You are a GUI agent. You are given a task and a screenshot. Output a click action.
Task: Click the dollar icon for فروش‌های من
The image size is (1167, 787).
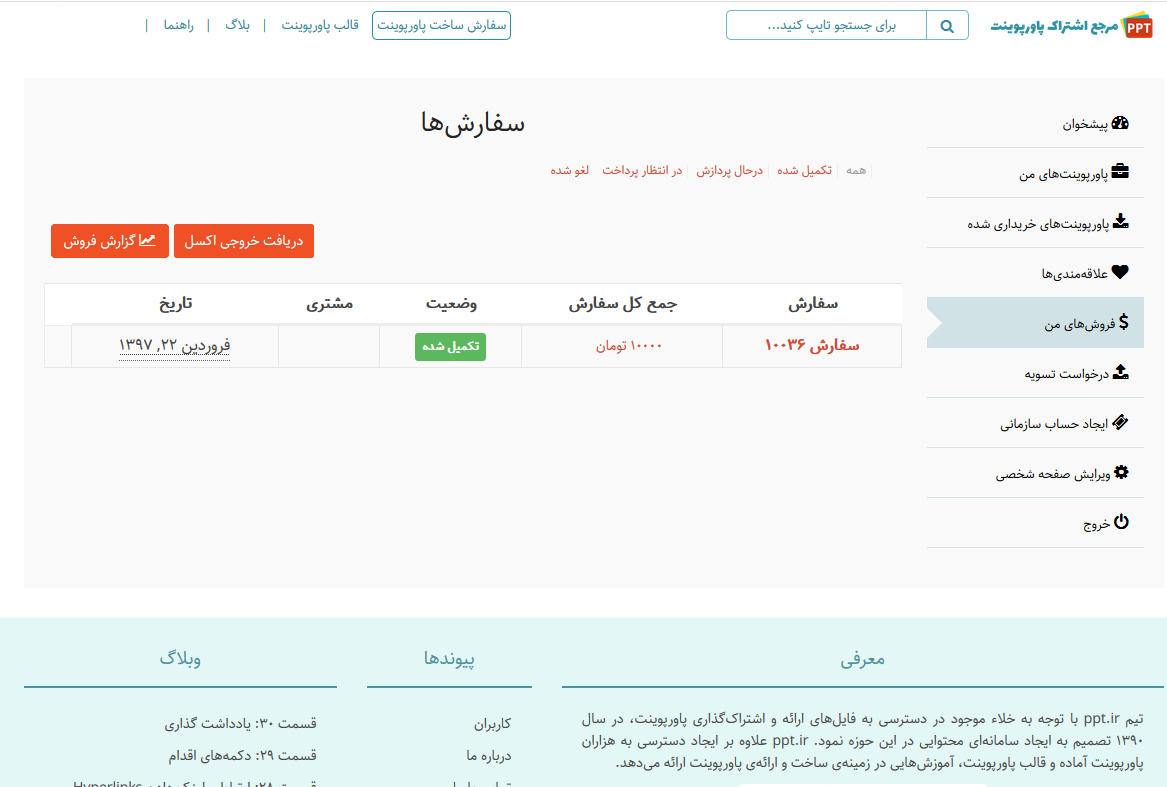[x=1123, y=322]
